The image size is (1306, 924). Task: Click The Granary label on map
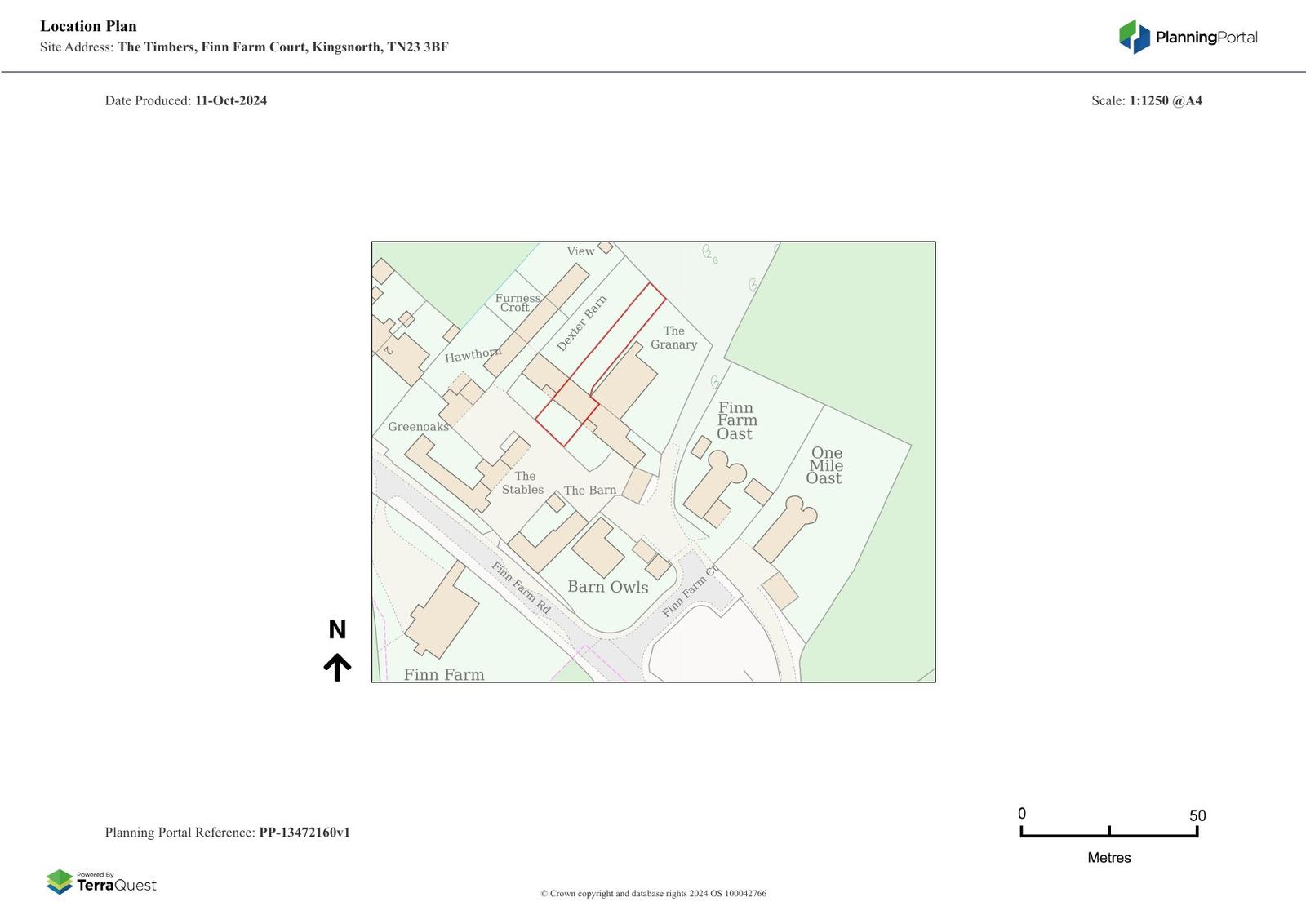(x=673, y=338)
